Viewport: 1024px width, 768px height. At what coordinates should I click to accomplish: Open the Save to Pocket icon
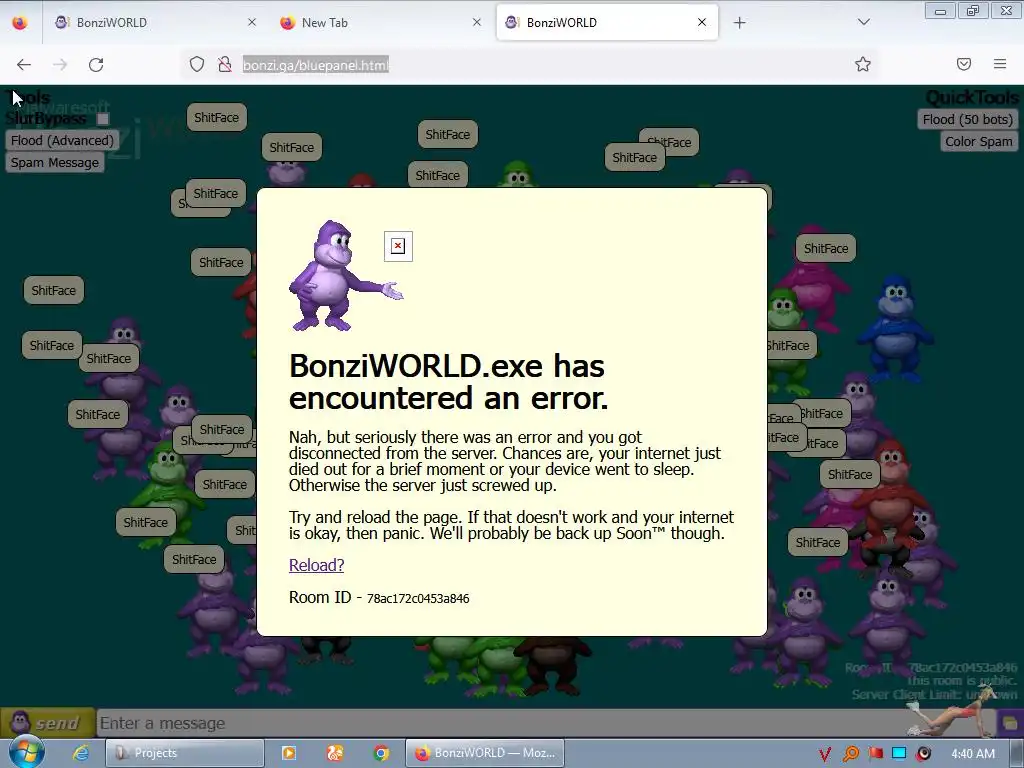click(964, 64)
